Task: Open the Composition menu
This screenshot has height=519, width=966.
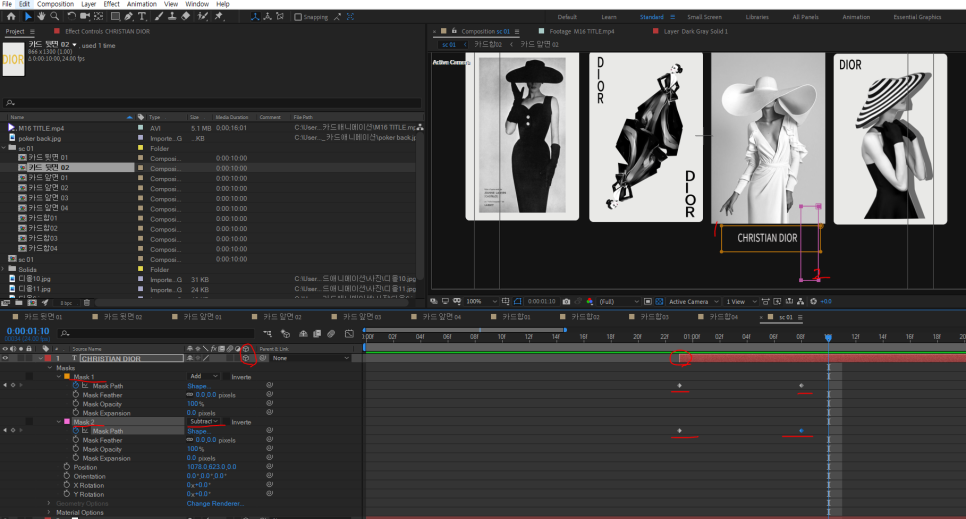Action: [x=55, y=4]
